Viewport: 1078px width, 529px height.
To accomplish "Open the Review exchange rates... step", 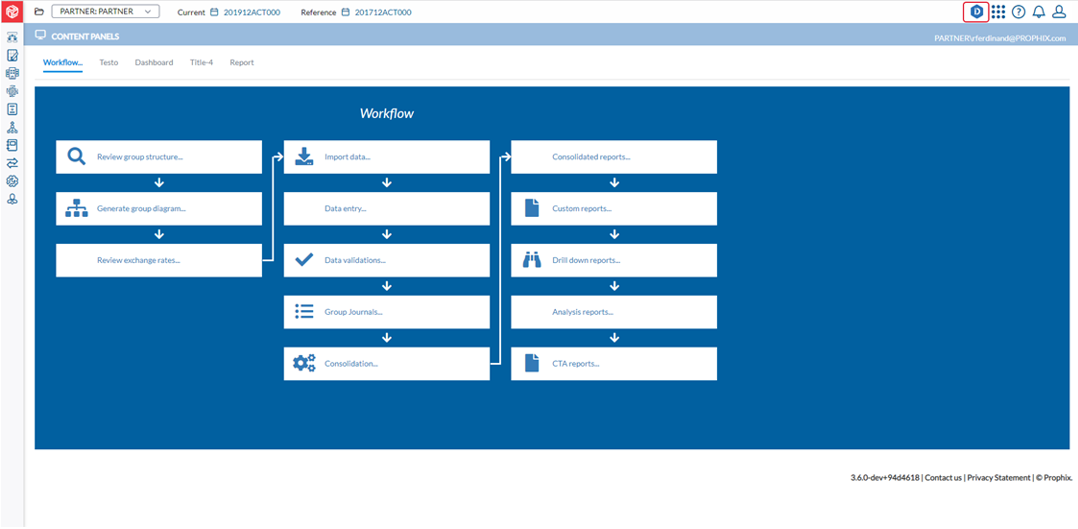I will pos(159,260).
